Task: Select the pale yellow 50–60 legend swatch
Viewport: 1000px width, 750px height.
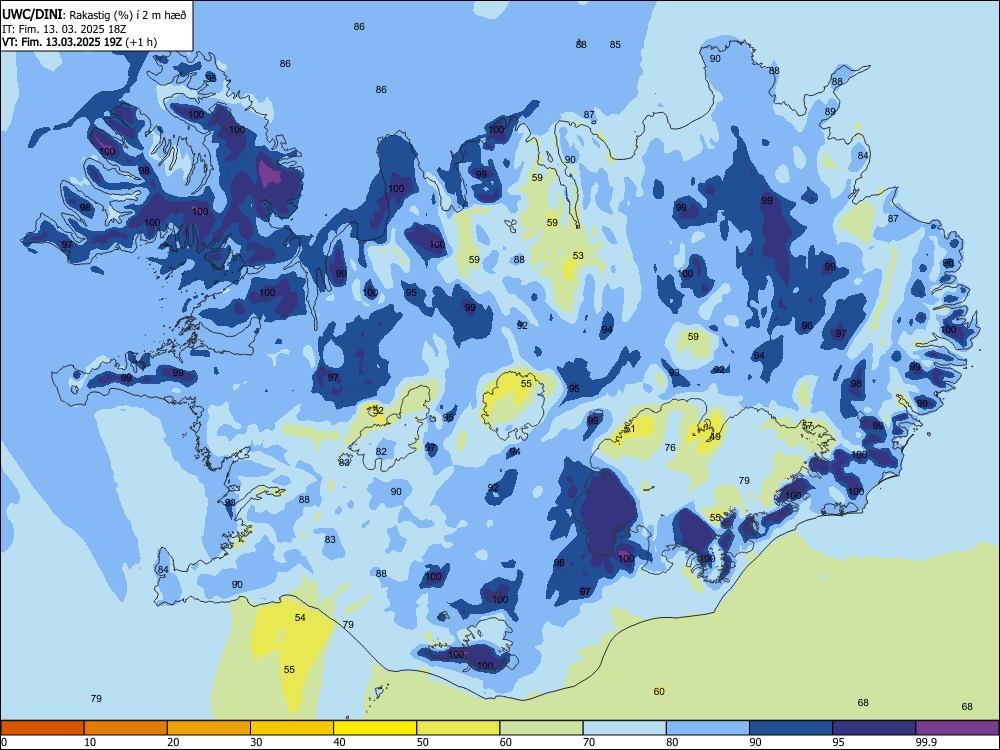Action: pyautogui.click(x=458, y=728)
